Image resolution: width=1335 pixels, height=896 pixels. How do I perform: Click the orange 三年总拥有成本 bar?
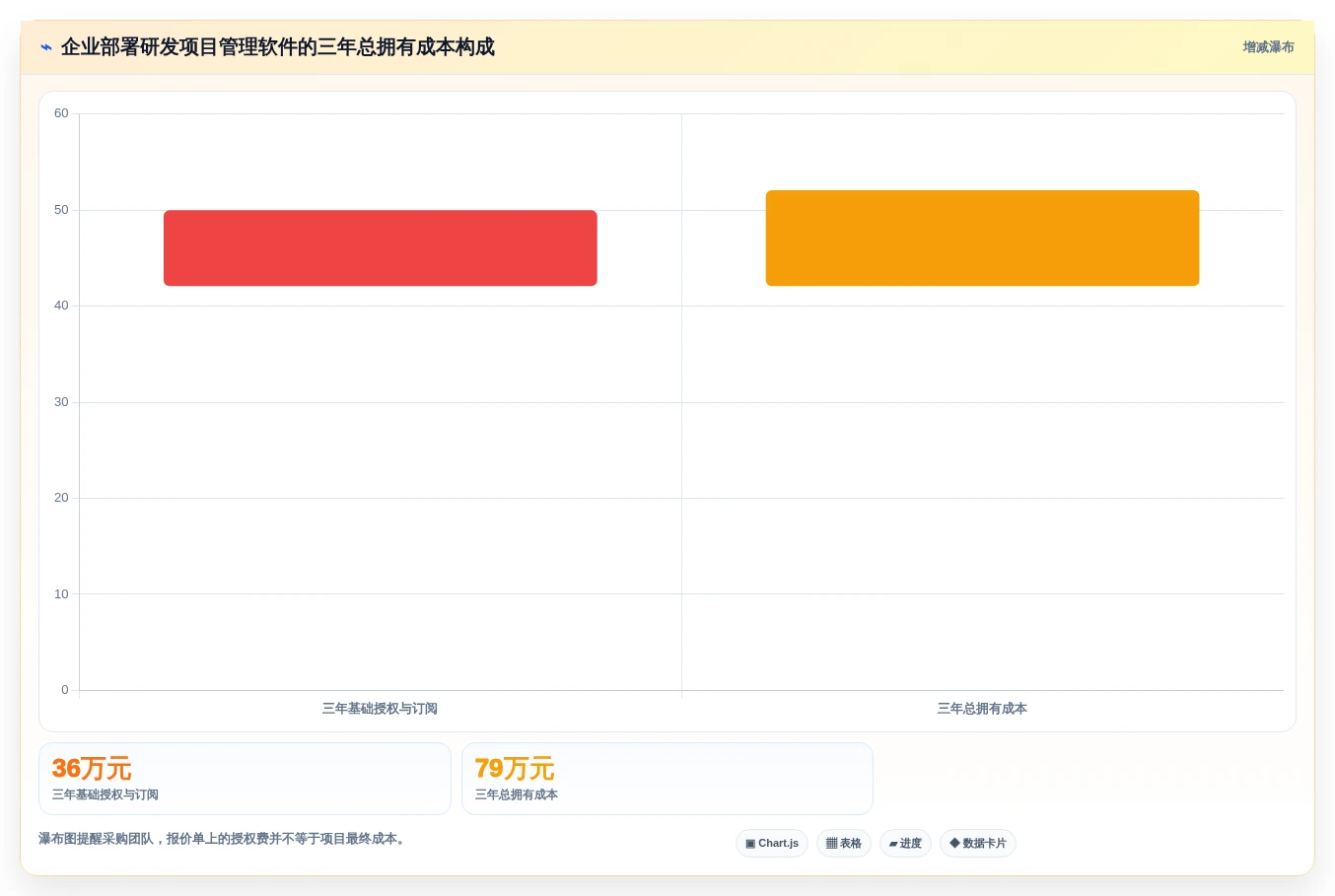click(982, 239)
